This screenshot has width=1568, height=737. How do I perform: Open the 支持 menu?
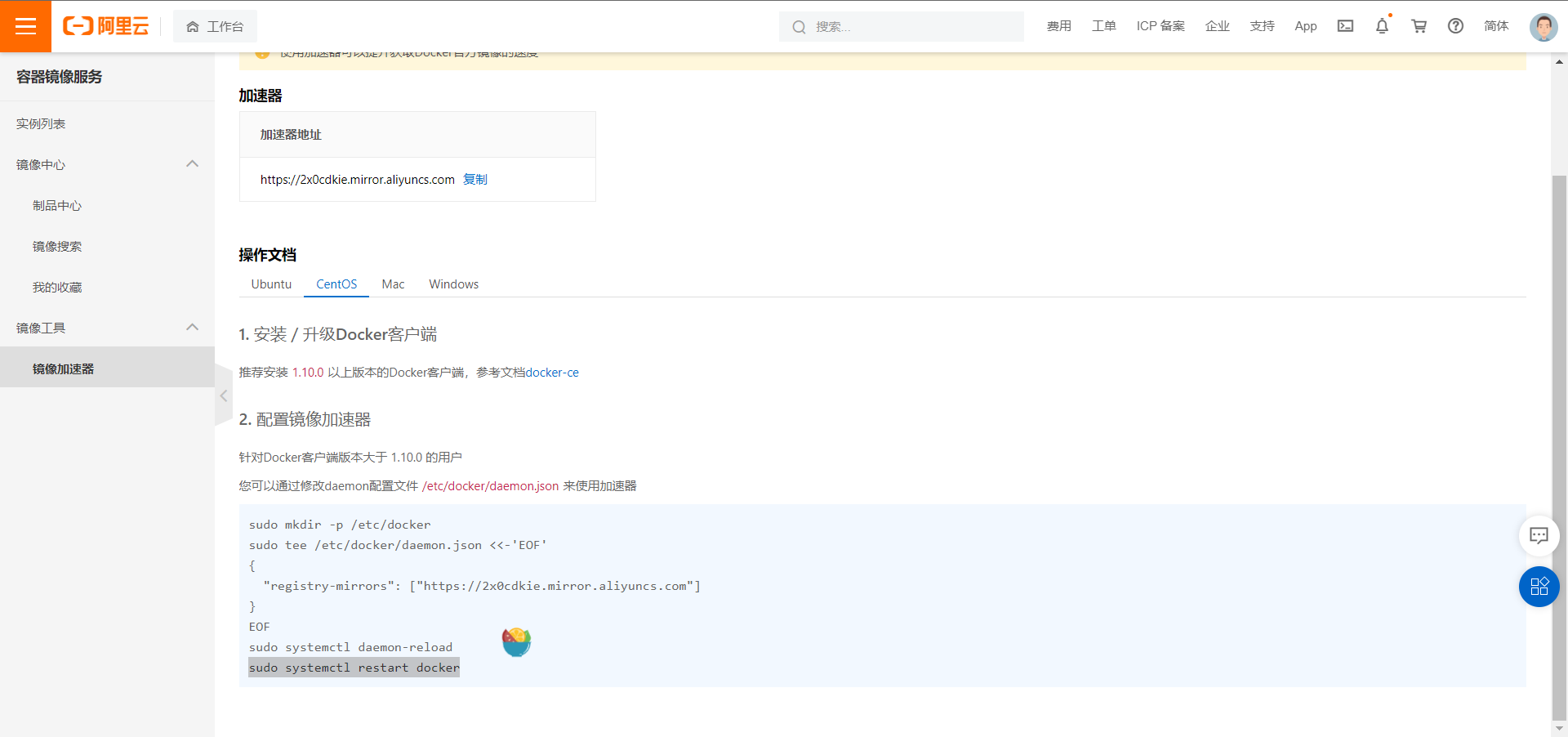click(x=1262, y=26)
